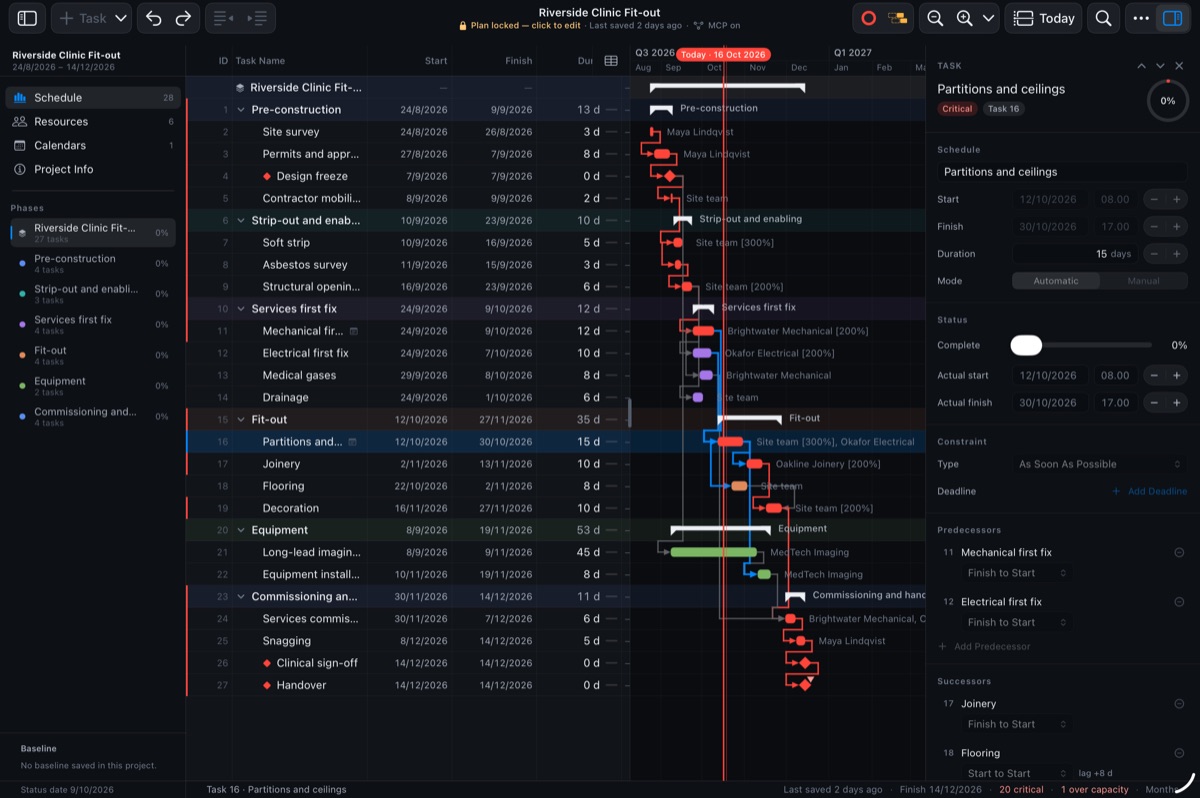Remove predecessor Electrical first fix
The image size is (1200, 798).
[1179, 602]
